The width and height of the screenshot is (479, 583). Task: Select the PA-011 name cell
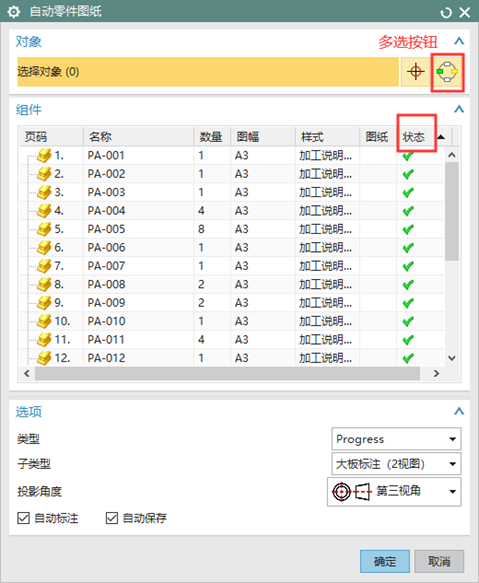pyautogui.click(x=138, y=339)
